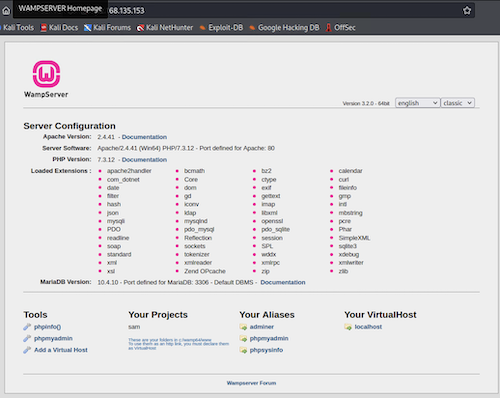The width and height of the screenshot is (500, 398).
Task: Click the Add a Virtual Host link
Action: pos(61,350)
